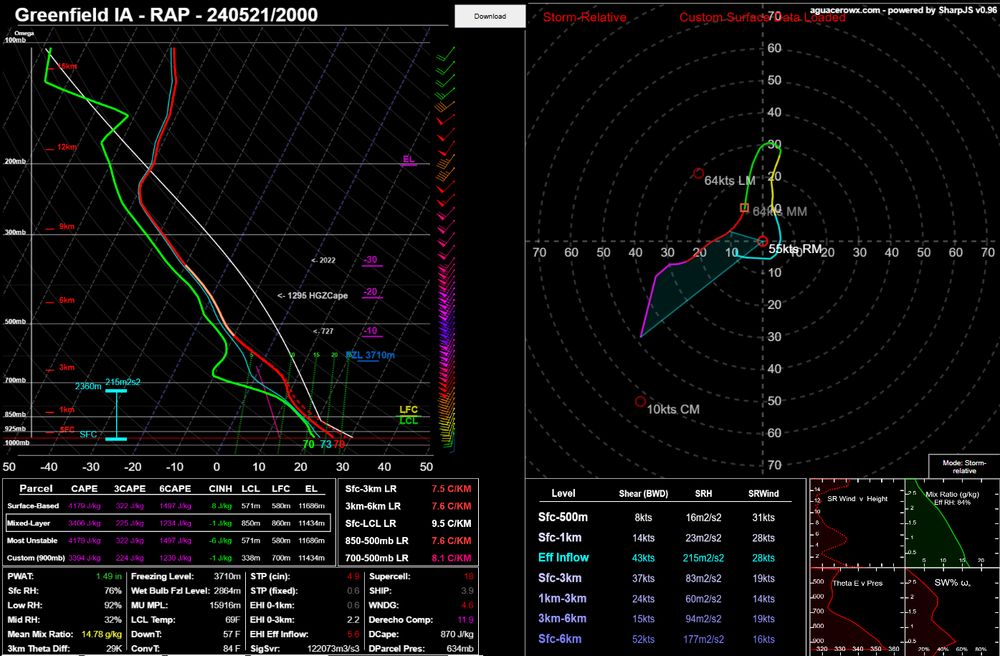
Task: Click the Shear (BWD) column header
Action: [x=643, y=493]
